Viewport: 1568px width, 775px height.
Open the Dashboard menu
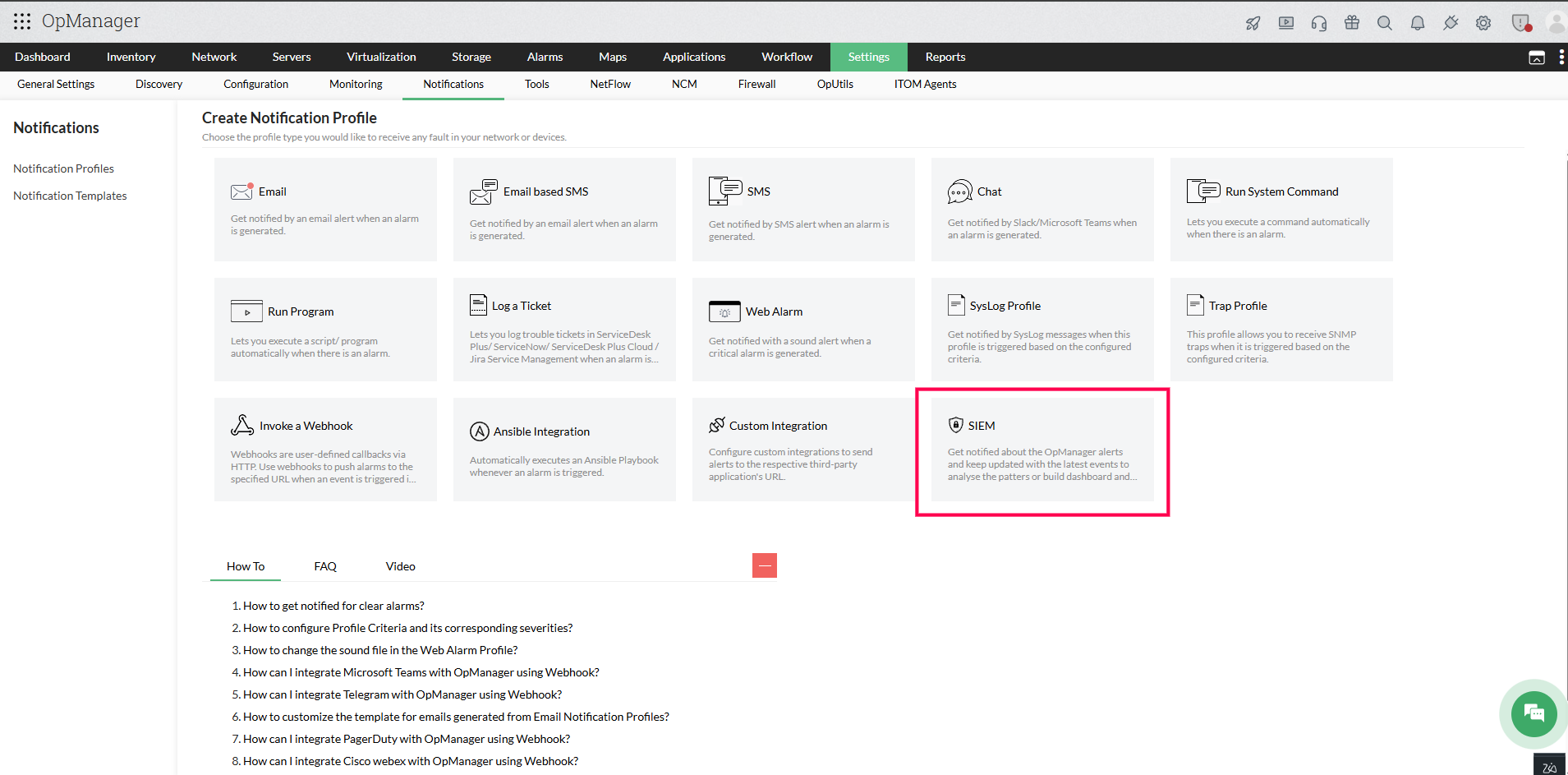[x=43, y=57]
